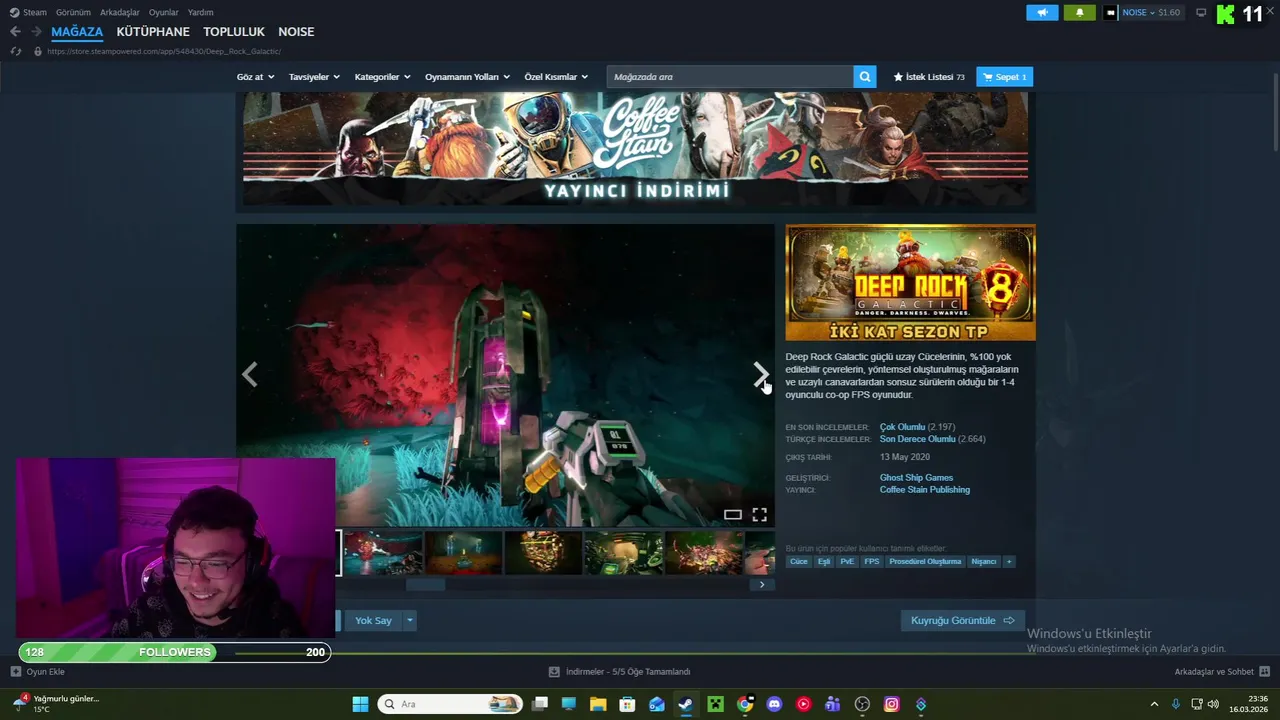The height and width of the screenshot is (720, 1280).
Task: Click the Oyun Ekle plus icon
Action: pyautogui.click(x=15, y=672)
